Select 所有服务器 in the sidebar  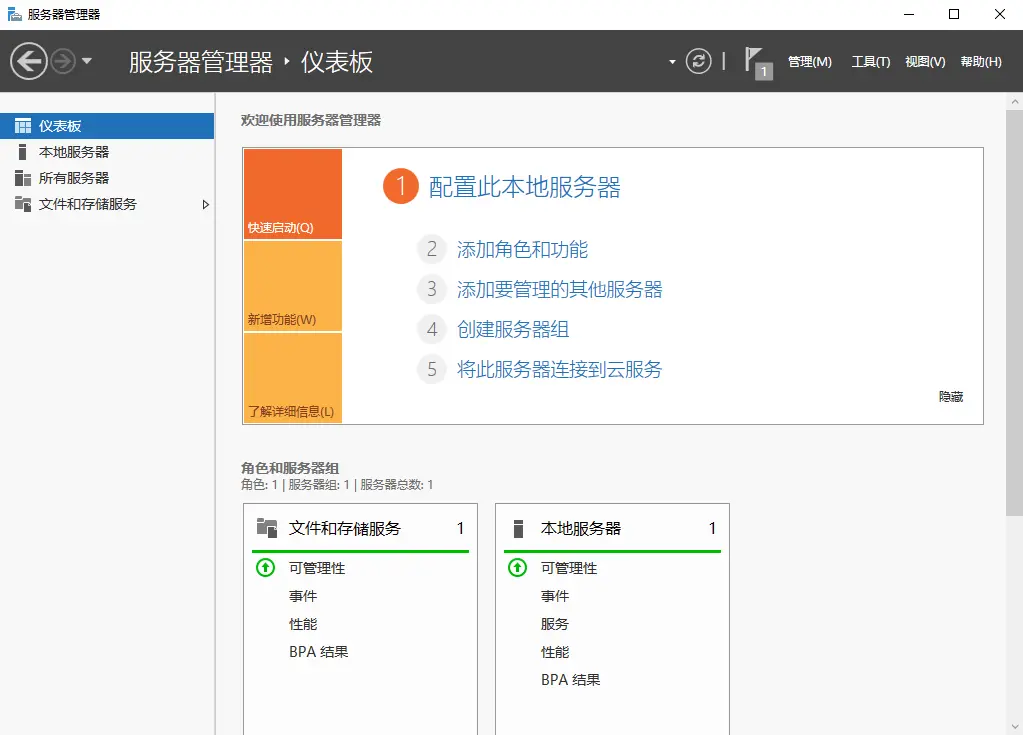tap(107, 178)
